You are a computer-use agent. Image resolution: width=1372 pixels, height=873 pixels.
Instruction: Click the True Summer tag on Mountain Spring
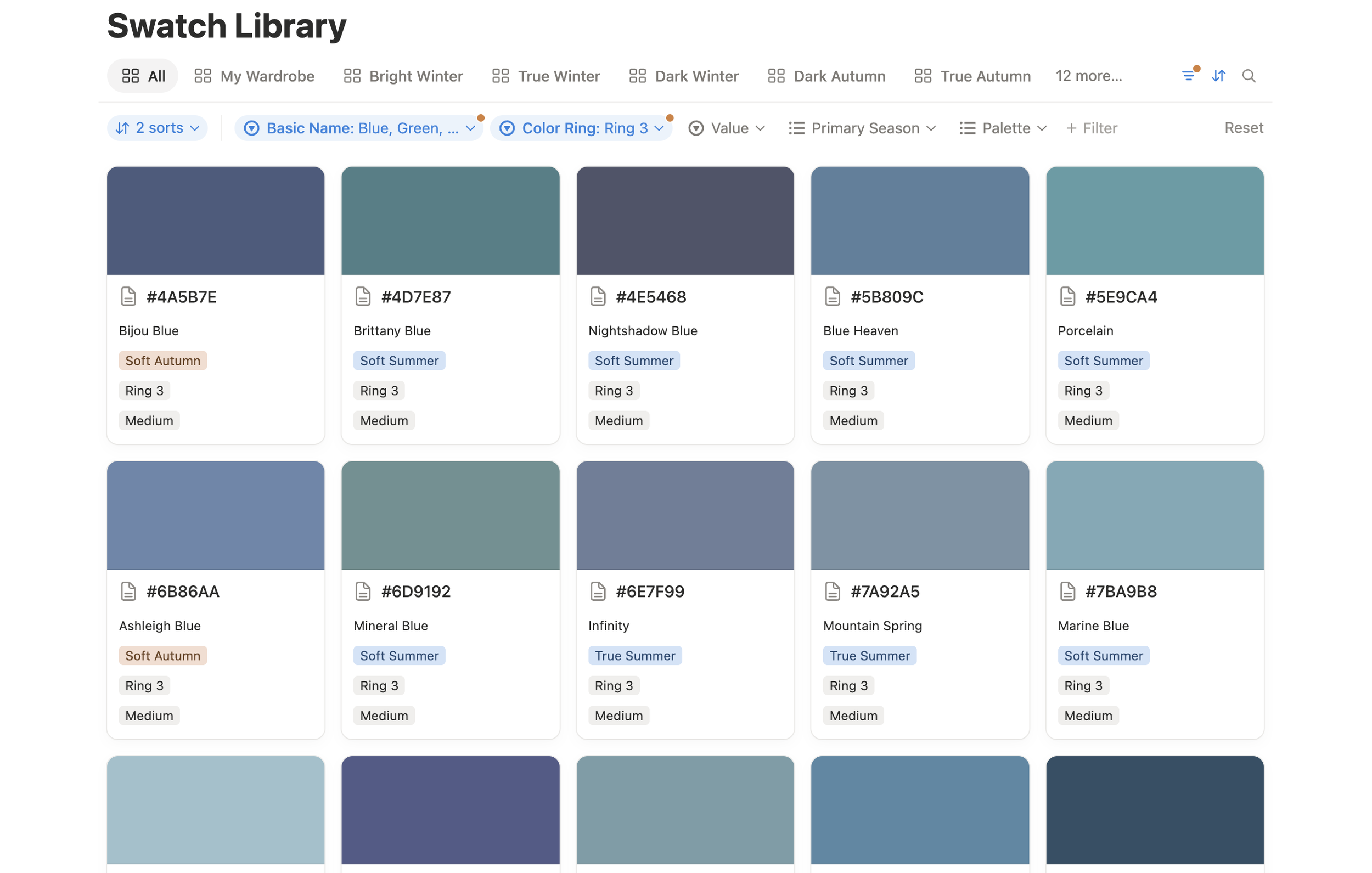tap(870, 656)
